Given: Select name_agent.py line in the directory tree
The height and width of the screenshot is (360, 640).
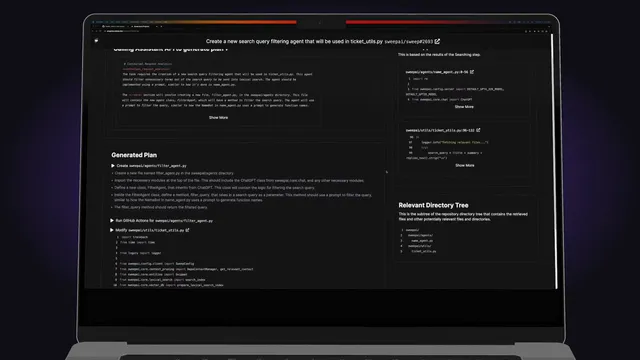Looking at the screenshot, I should [422, 241].
